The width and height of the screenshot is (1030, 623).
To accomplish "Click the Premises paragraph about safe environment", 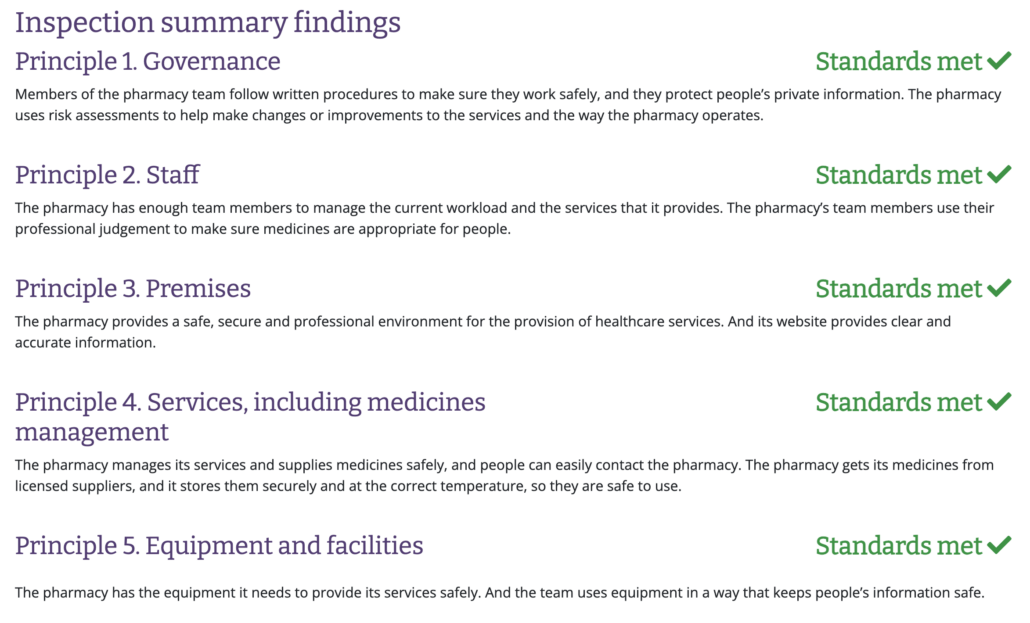I will point(483,332).
